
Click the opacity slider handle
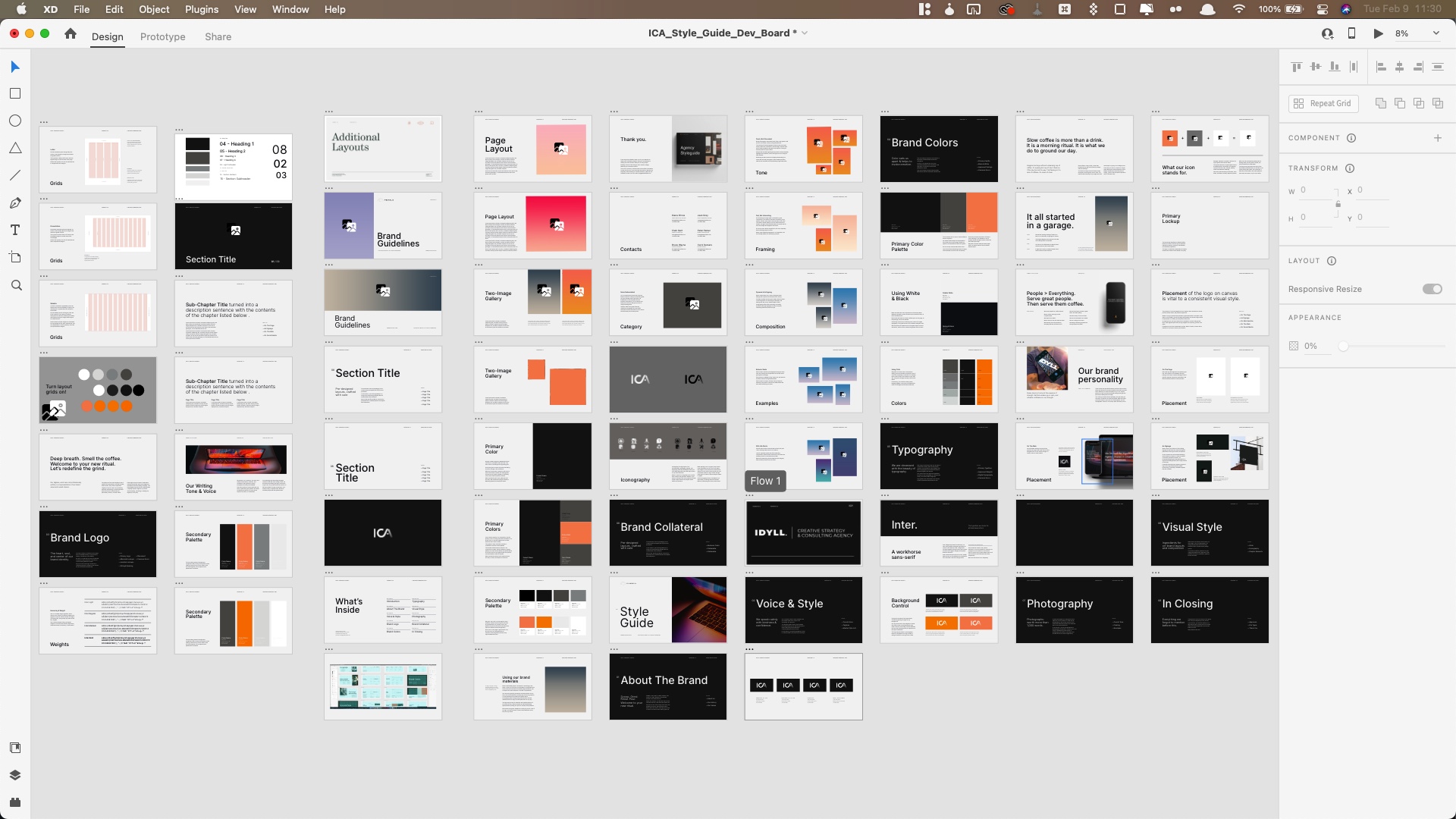tap(1343, 346)
